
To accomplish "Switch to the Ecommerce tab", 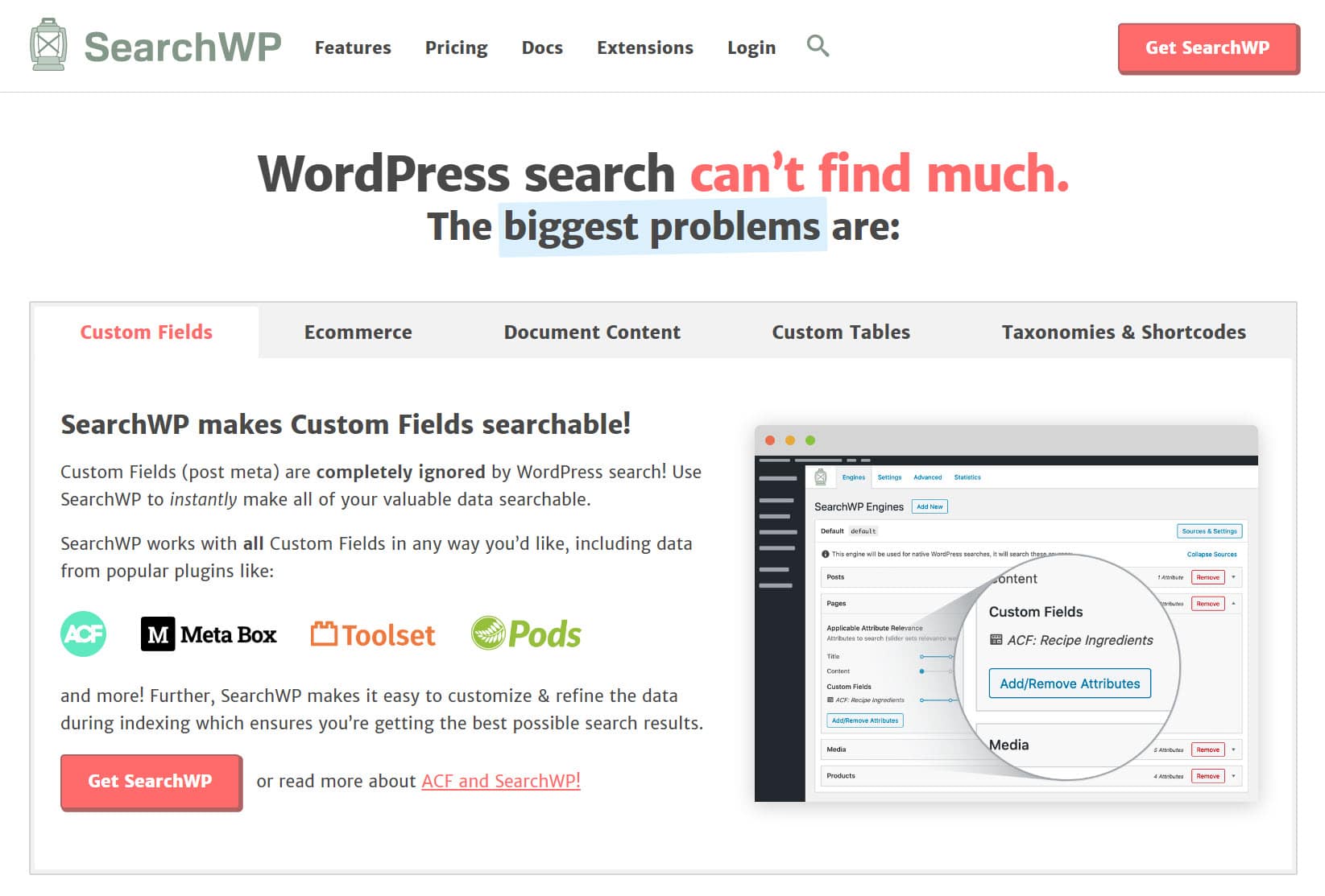I will point(358,332).
